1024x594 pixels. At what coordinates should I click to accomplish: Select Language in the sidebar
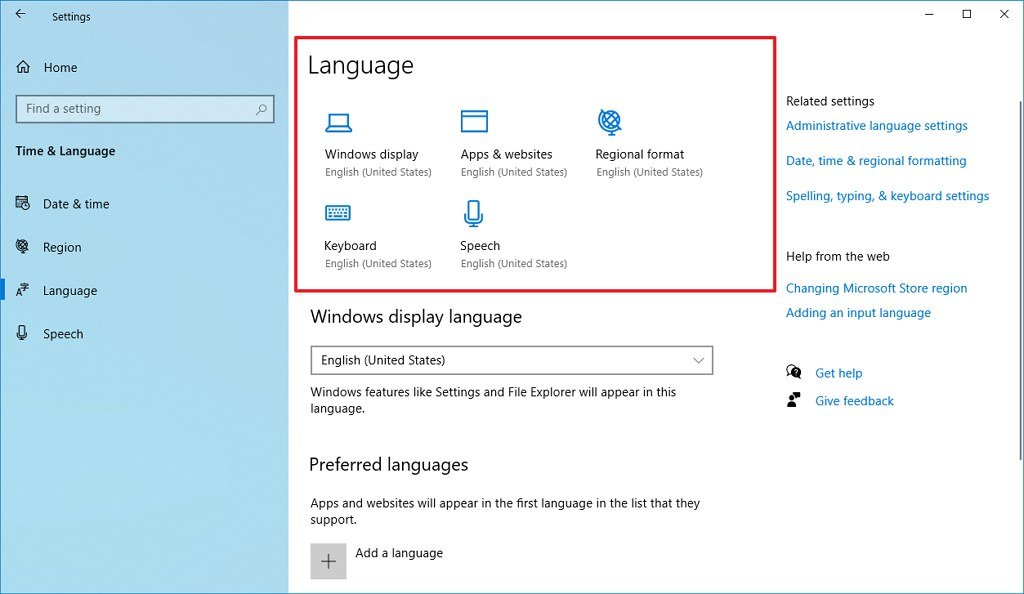(x=69, y=291)
